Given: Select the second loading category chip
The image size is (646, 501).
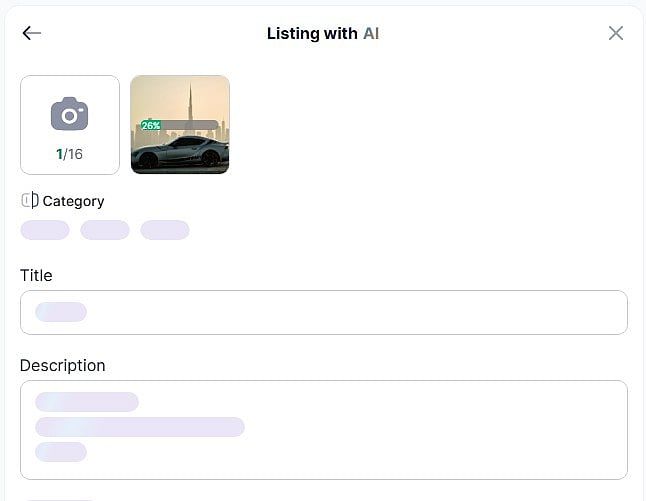Looking at the screenshot, I should pyautogui.click(x=105, y=230).
